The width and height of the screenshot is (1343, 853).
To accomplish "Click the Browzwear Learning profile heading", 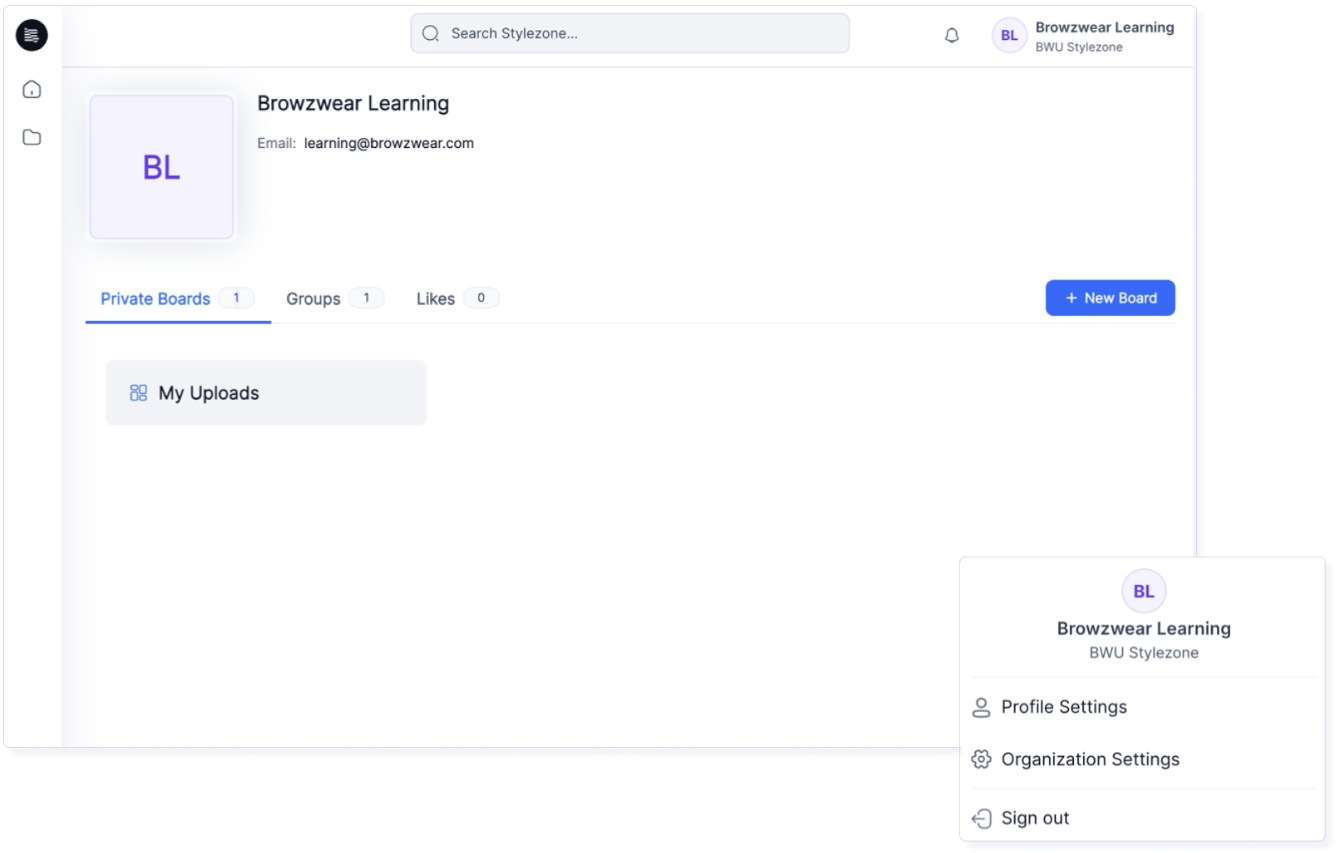I will point(353,103).
